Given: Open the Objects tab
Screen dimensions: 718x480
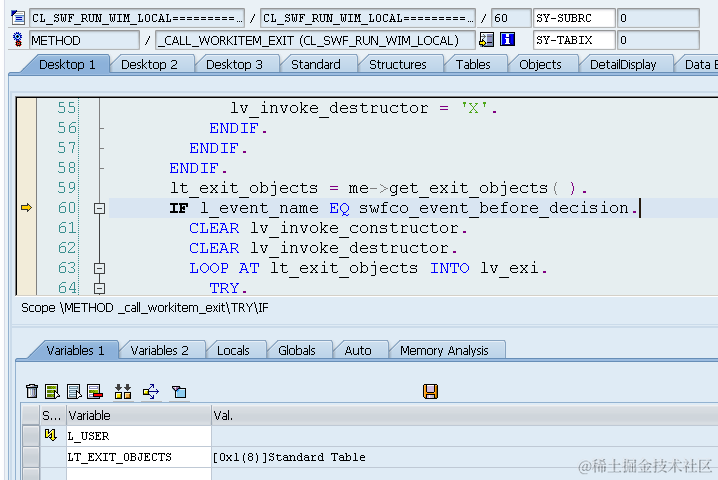Looking at the screenshot, I should point(540,65).
